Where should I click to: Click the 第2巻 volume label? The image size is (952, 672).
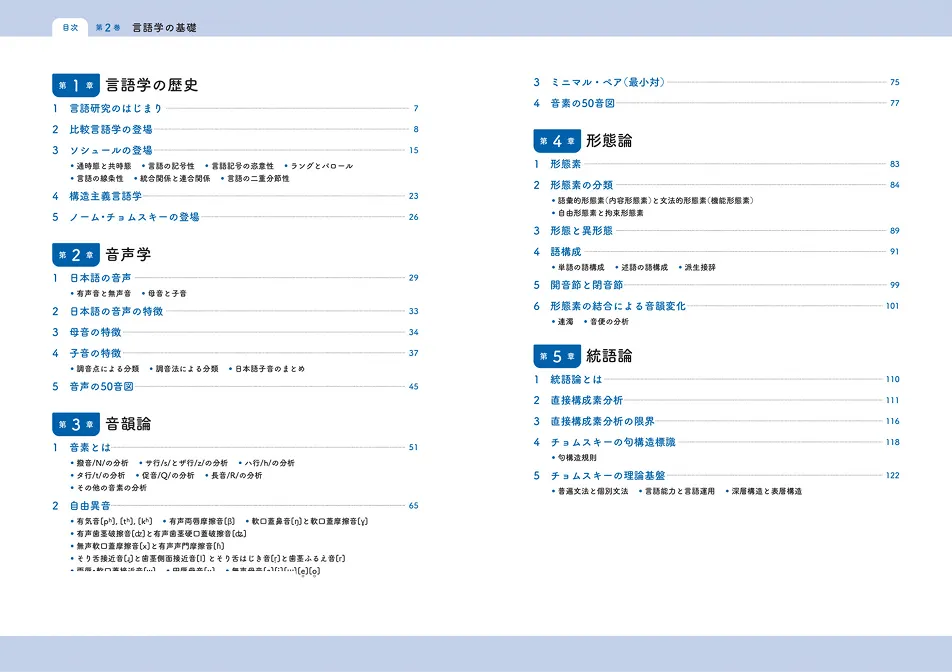click(x=107, y=28)
